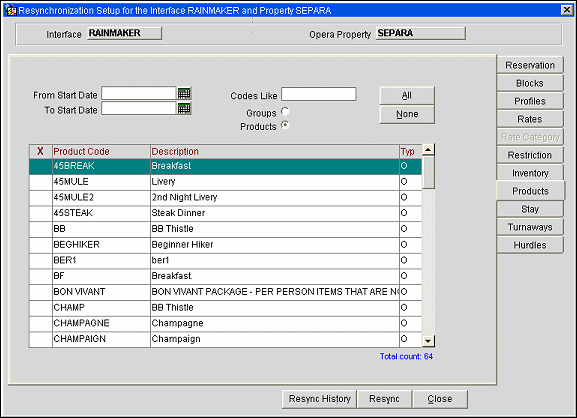The height and width of the screenshot is (418, 577).
Task: Open Resync History
Action: 319,399
